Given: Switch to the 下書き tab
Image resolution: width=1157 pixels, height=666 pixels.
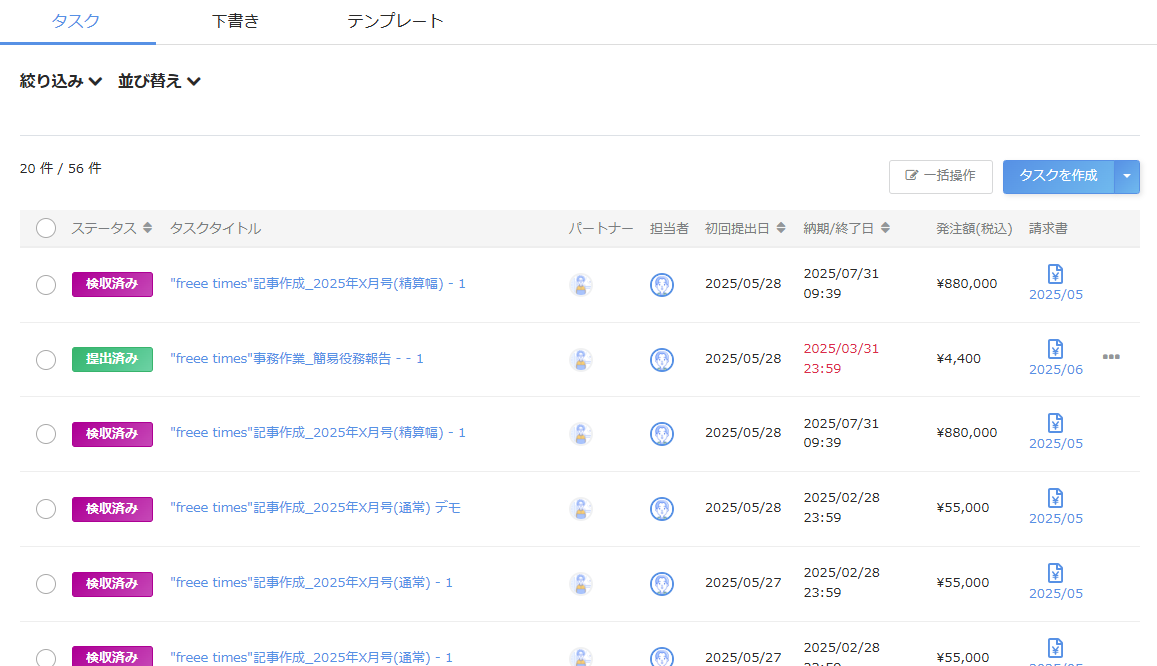Looking at the screenshot, I should point(235,21).
